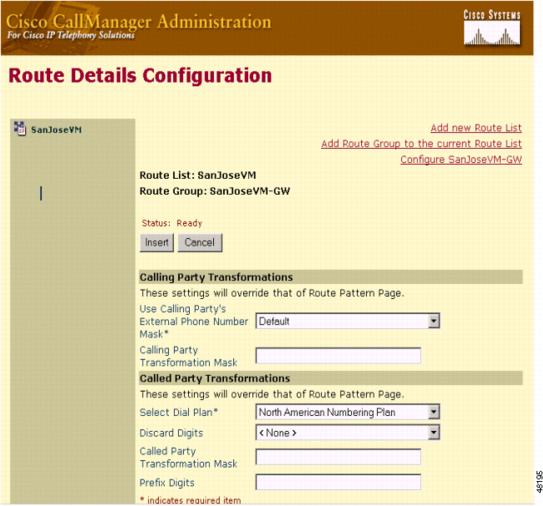Open the Configure SanJoseVM-GW link
Screen dimensions: 543x506
[461, 160]
